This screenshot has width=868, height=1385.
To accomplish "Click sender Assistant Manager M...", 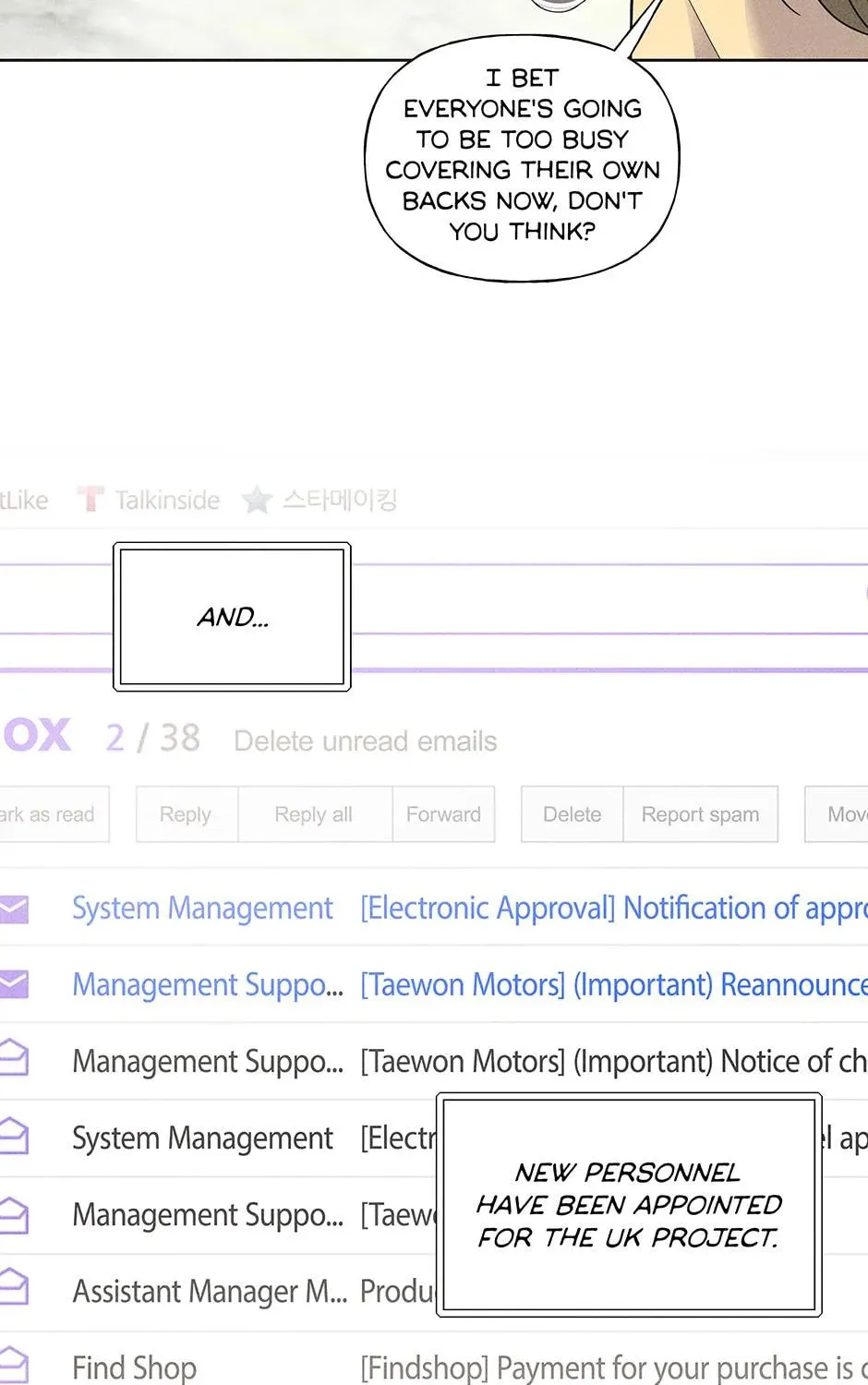I will (x=210, y=1291).
